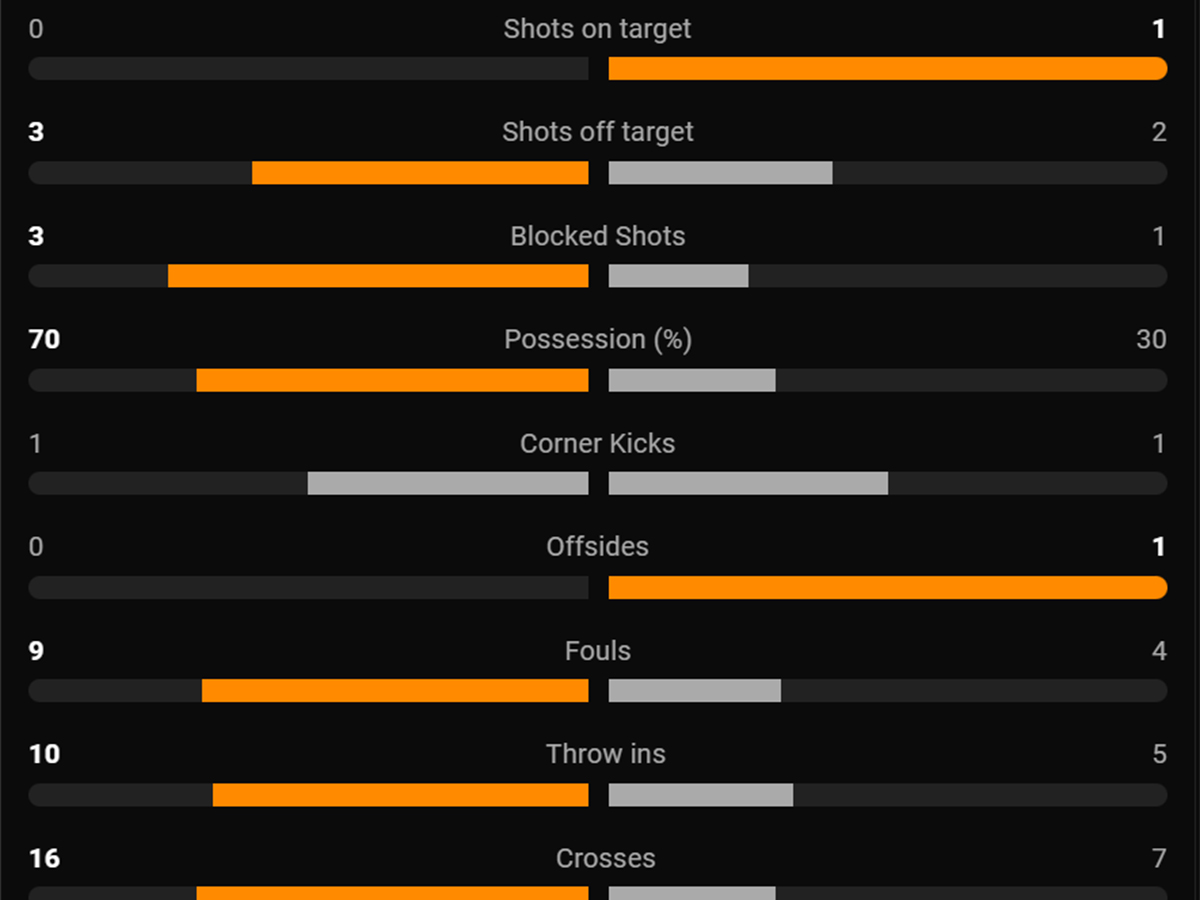Image resolution: width=1200 pixels, height=900 pixels.
Task: Select the orange Shots on target bar
Action: [x=888, y=68]
